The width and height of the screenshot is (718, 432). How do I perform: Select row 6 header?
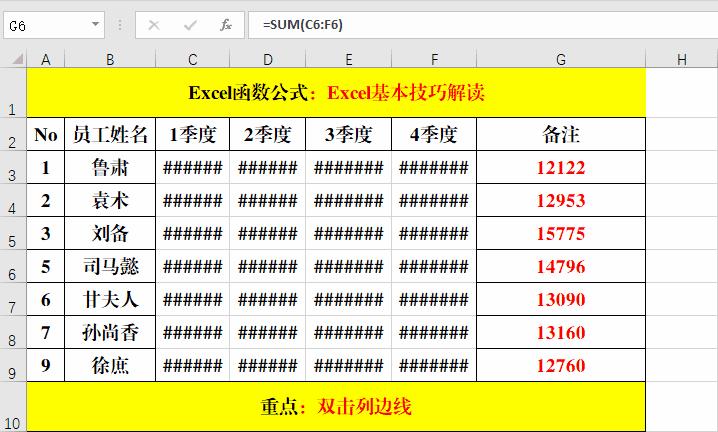click(13, 266)
